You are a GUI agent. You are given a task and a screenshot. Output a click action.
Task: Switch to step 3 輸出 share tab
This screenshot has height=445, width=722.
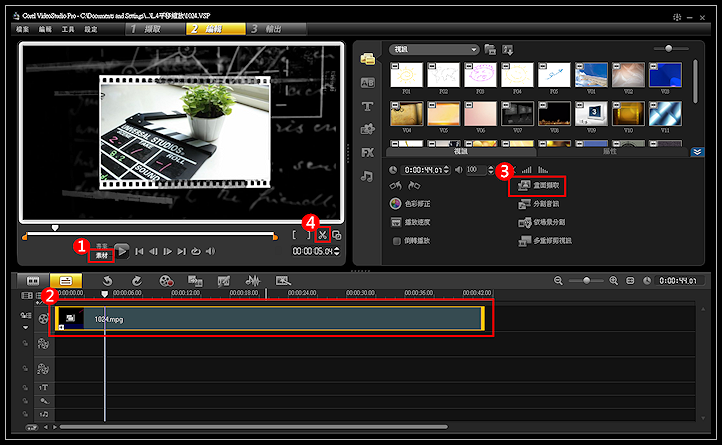tap(276, 29)
